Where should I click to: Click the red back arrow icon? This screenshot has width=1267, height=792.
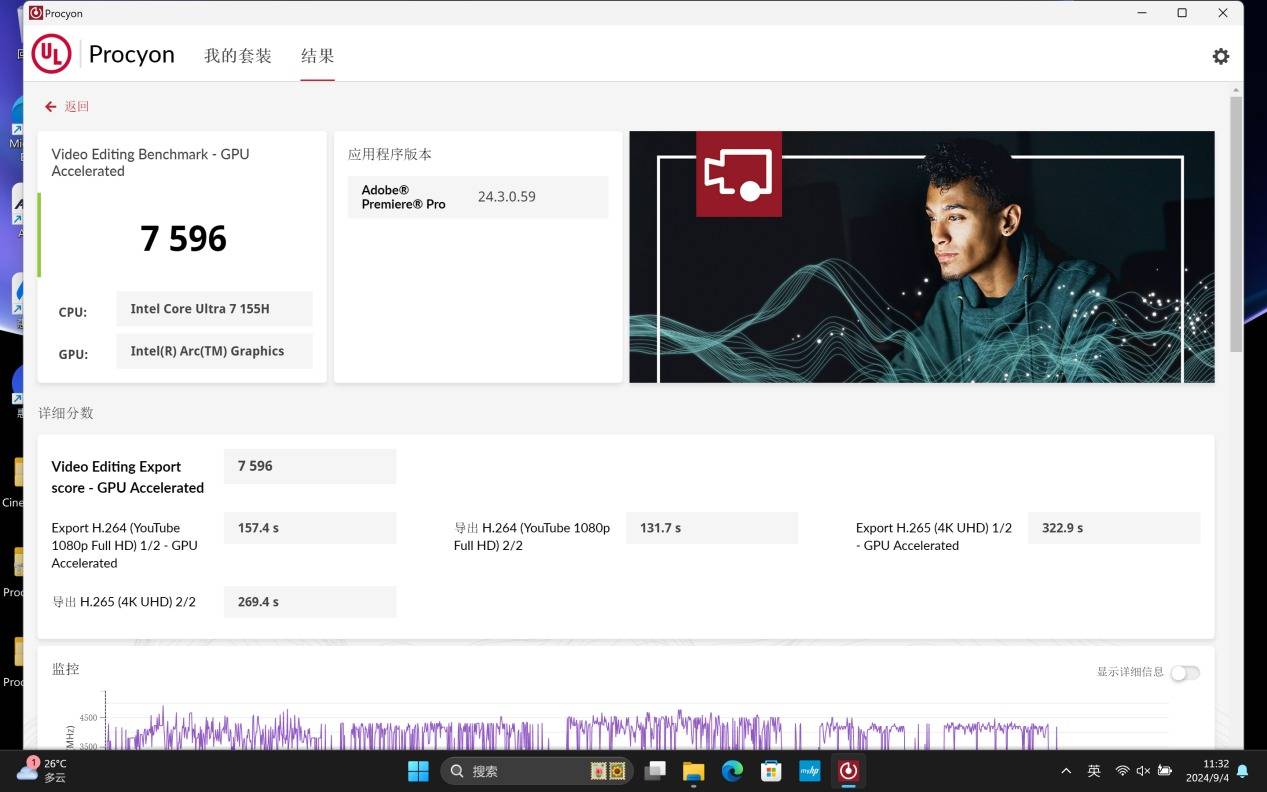point(50,107)
